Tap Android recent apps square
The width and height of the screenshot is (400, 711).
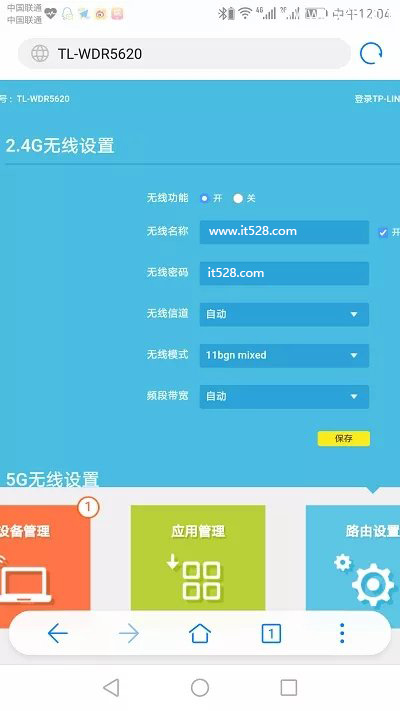pos(288,687)
